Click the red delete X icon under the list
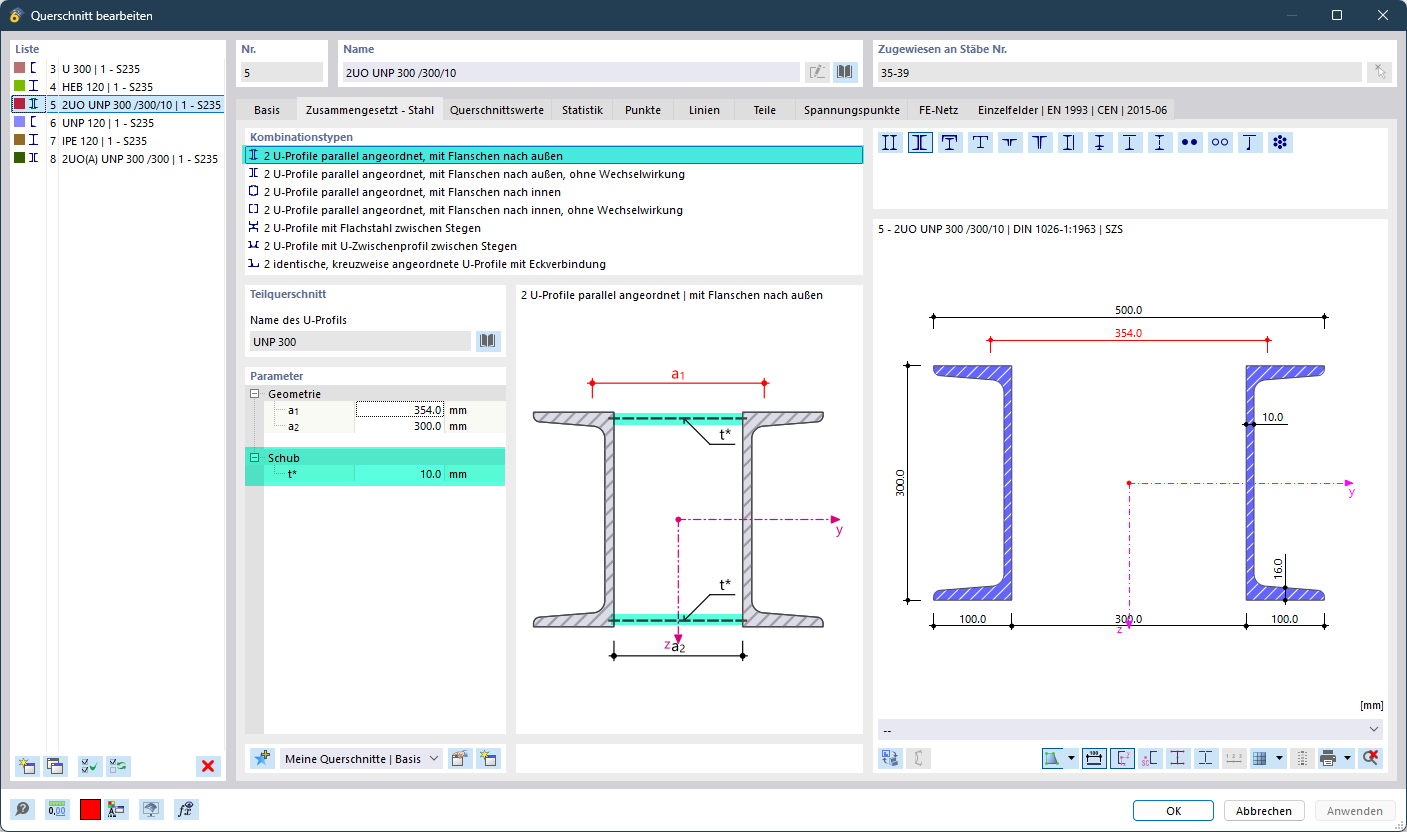The image size is (1407, 832). [208, 766]
